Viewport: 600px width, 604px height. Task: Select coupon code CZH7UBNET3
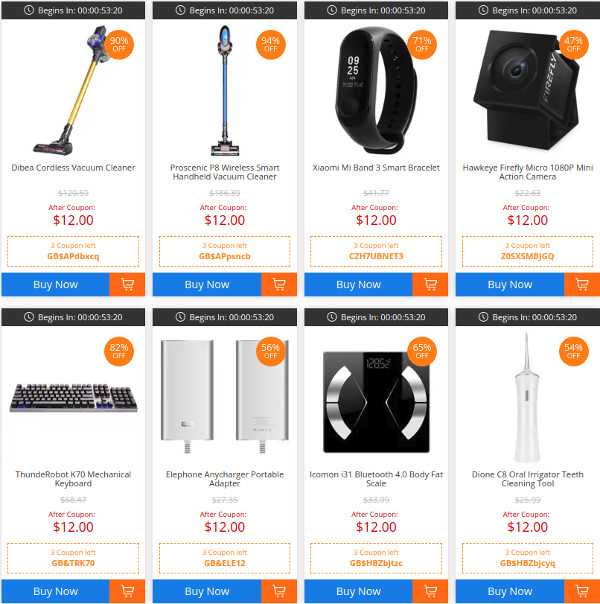[x=376, y=256]
